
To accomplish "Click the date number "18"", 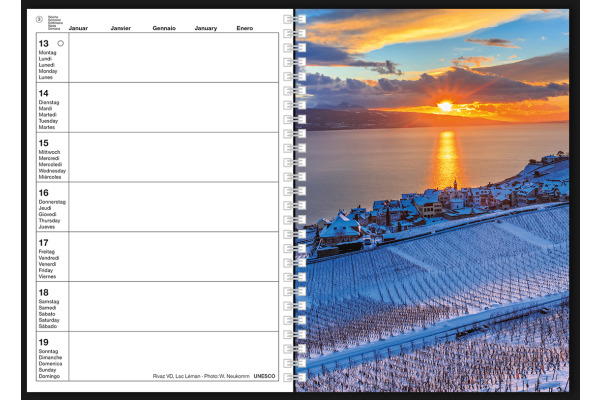I will pos(44,292).
